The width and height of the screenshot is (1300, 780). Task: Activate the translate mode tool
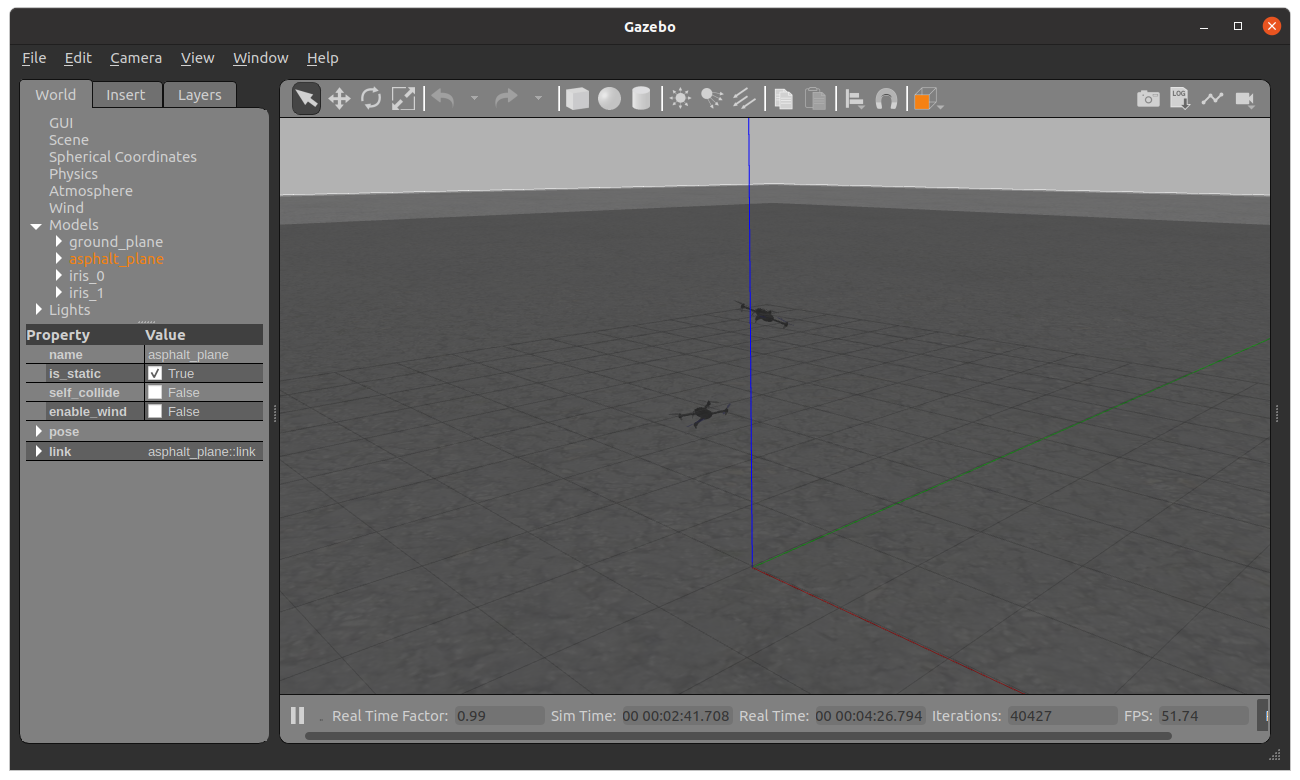click(x=339, y=98)
